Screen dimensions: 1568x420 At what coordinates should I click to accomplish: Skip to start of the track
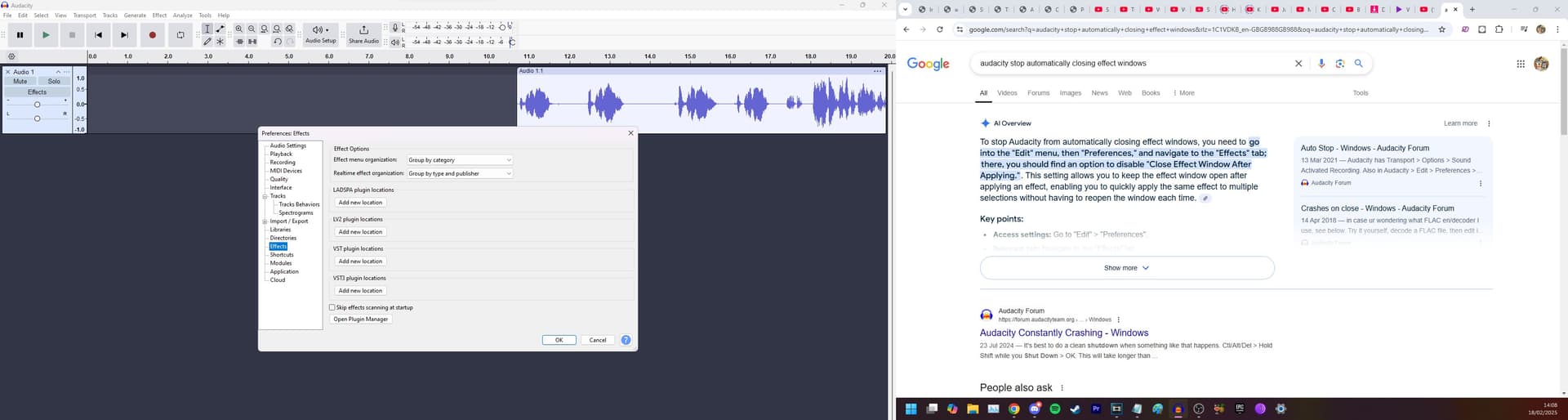(99, 35)
